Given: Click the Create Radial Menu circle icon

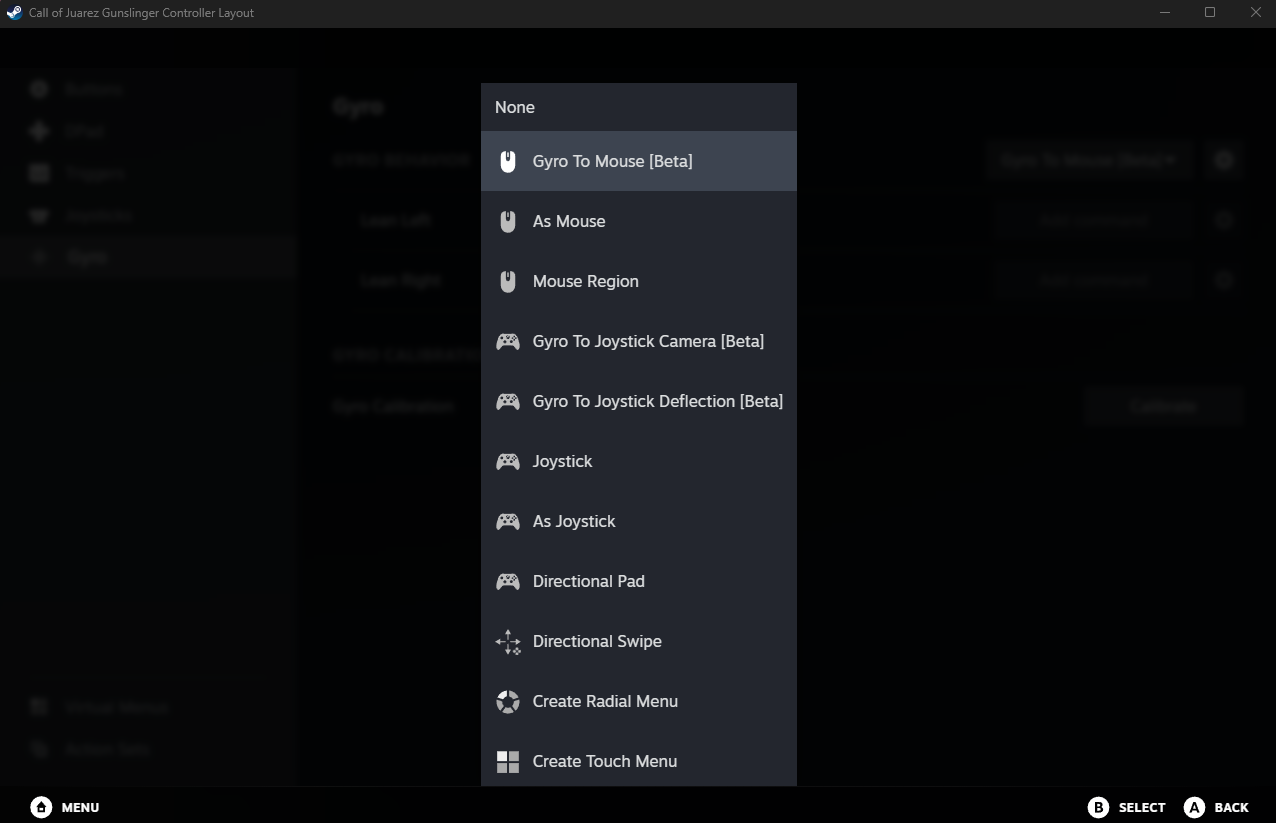Looking at the screenshot, I should [x=508, y=701].
